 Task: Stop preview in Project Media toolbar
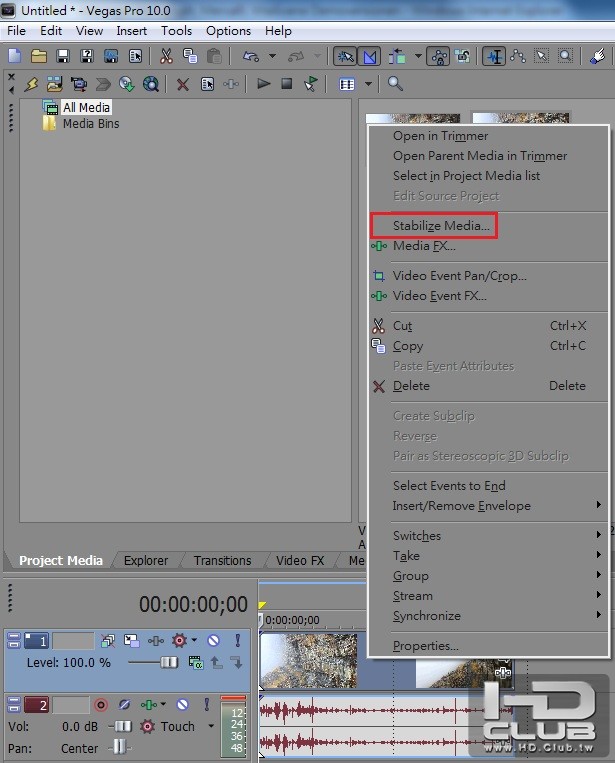point(287,84)
